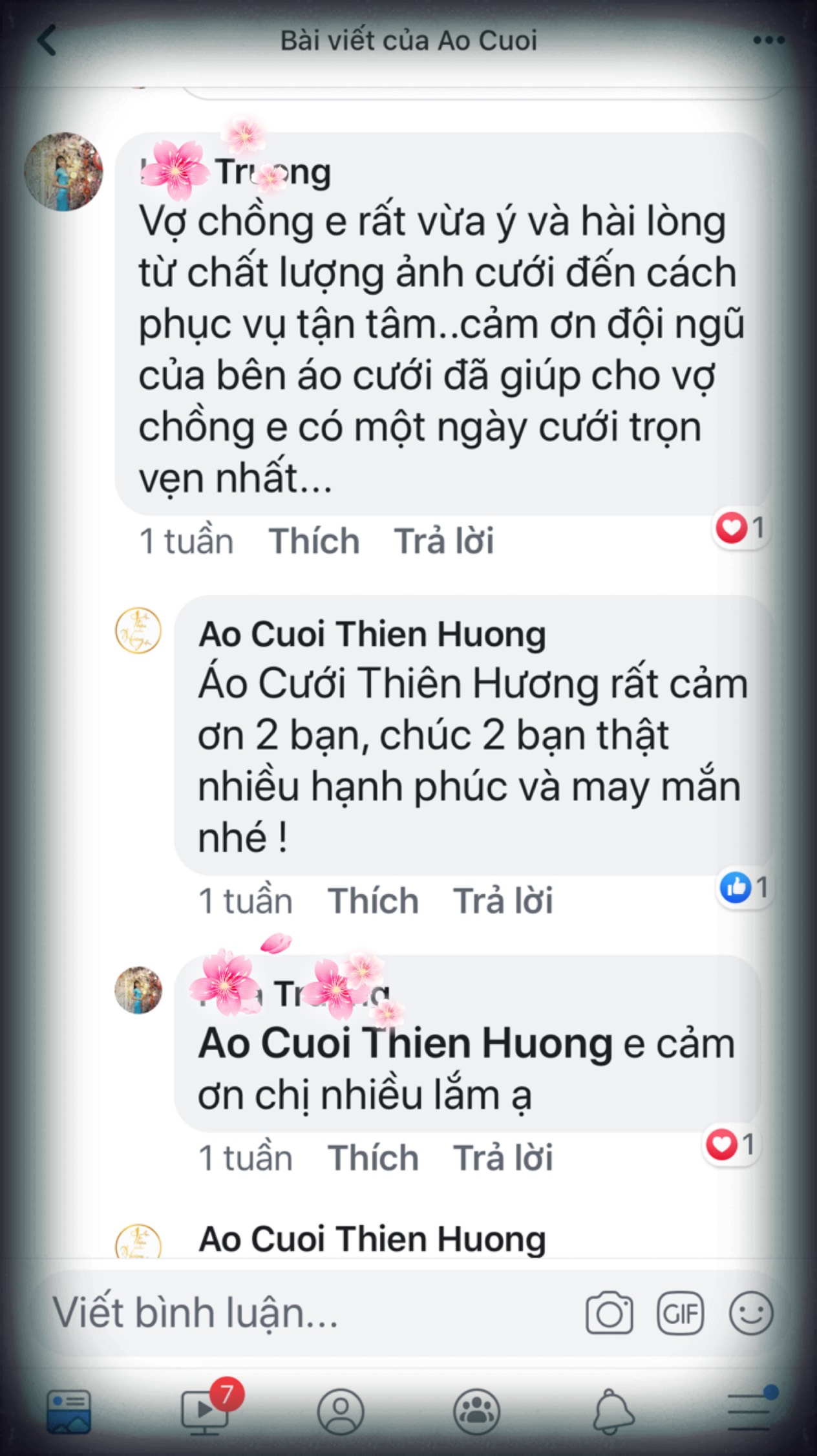Screen dimensions: 817x1456
Task: Tap the back arrow in the header
Action: click(x=48, y=40)
